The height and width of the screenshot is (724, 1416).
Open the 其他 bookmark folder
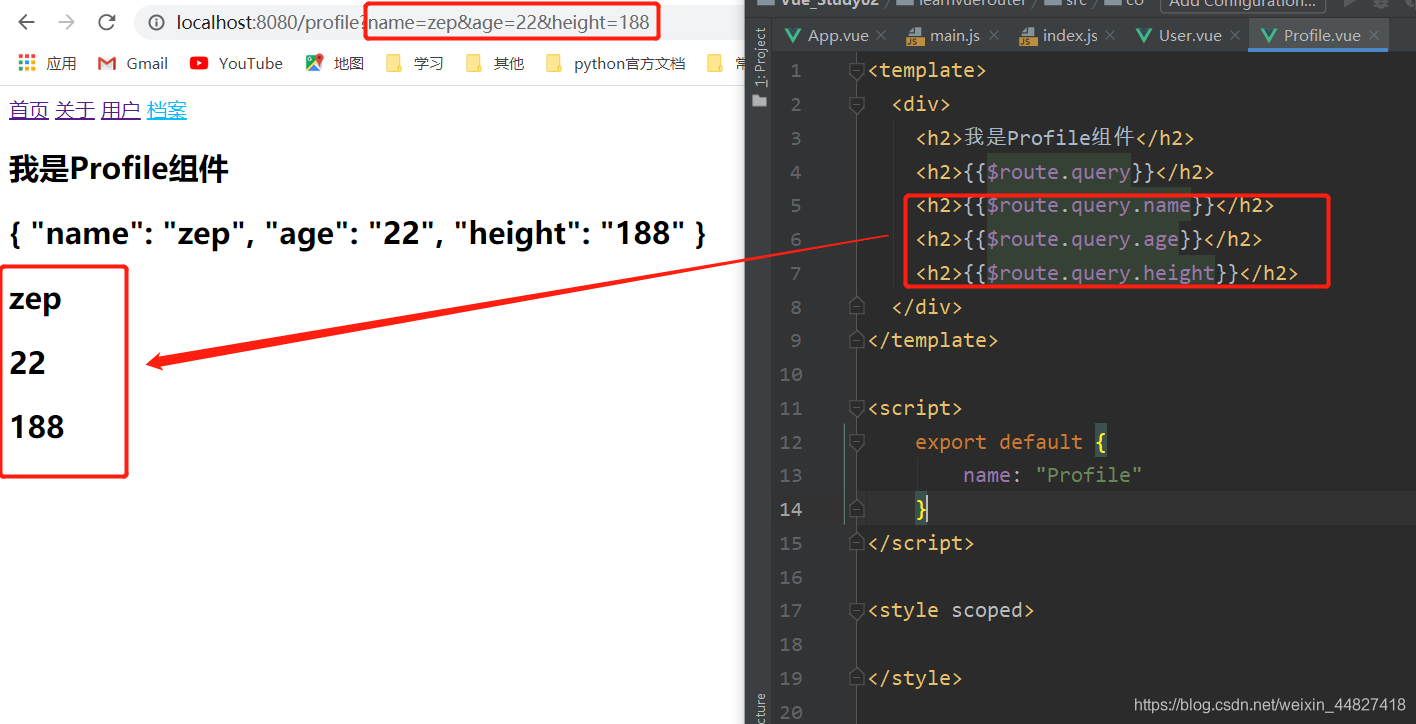point(495,63)
